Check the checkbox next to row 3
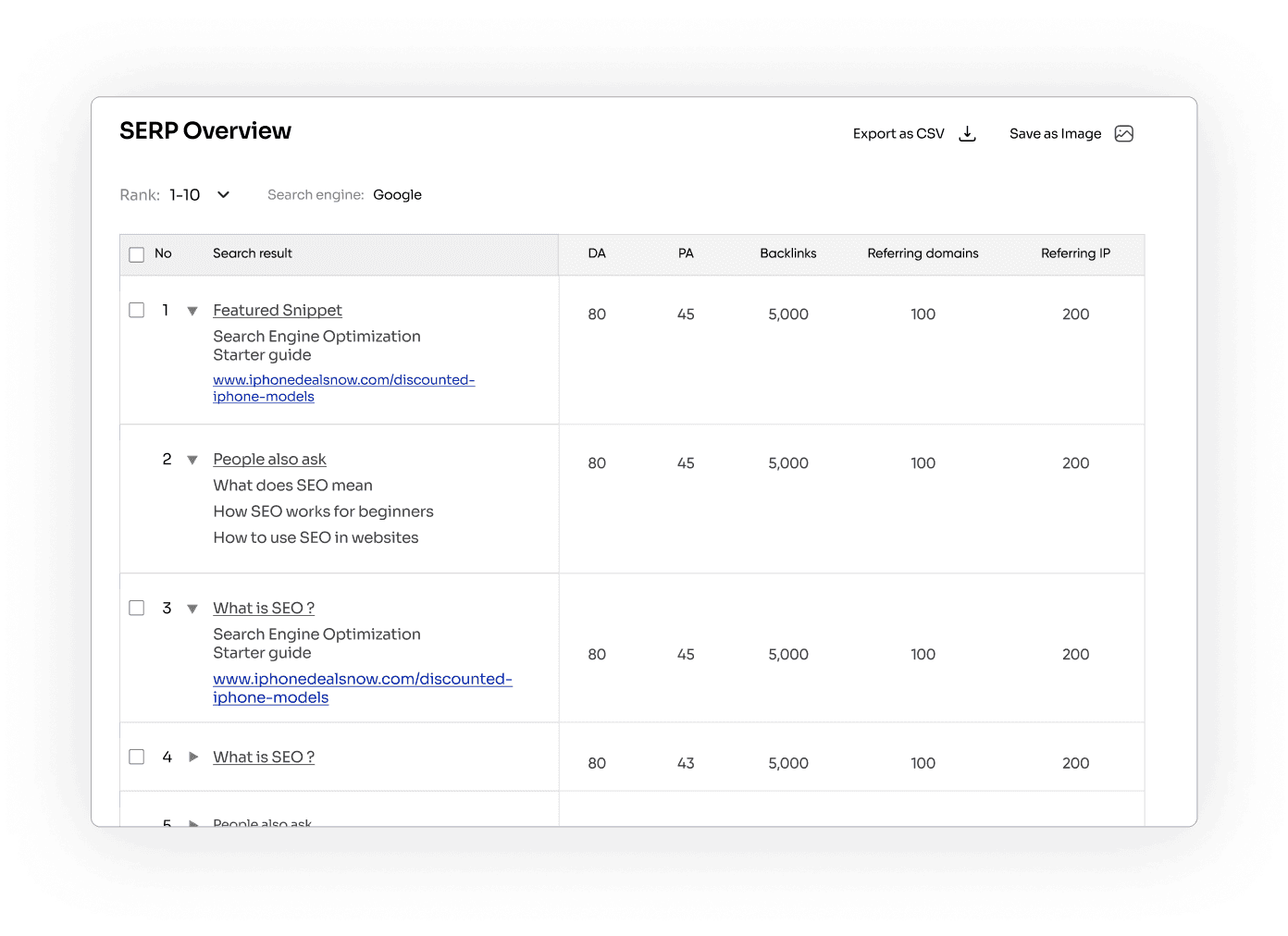This screenshot has height=936, width=1288. (x=136, y=608)
